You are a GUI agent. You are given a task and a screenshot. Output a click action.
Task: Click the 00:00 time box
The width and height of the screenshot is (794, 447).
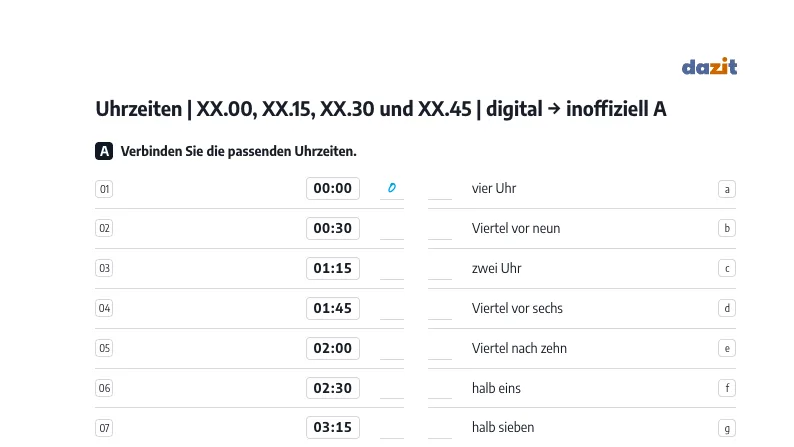[x=333, y=188]
